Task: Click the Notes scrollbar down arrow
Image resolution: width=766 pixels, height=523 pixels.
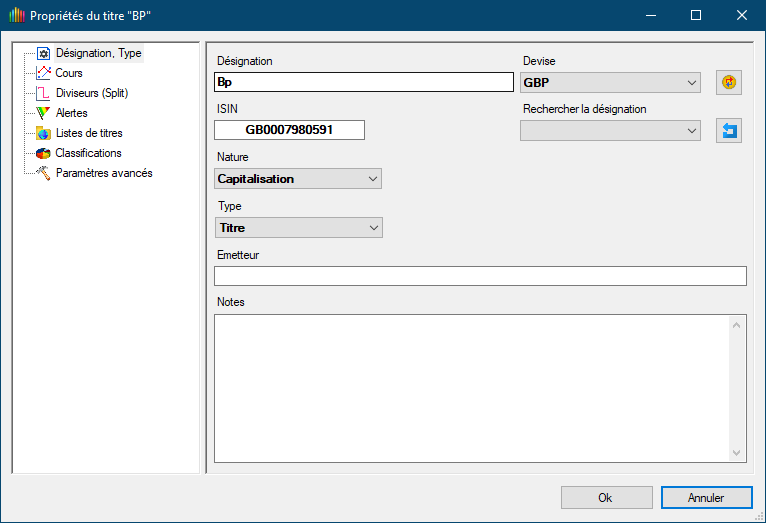Action: click(x=738, y=453)
